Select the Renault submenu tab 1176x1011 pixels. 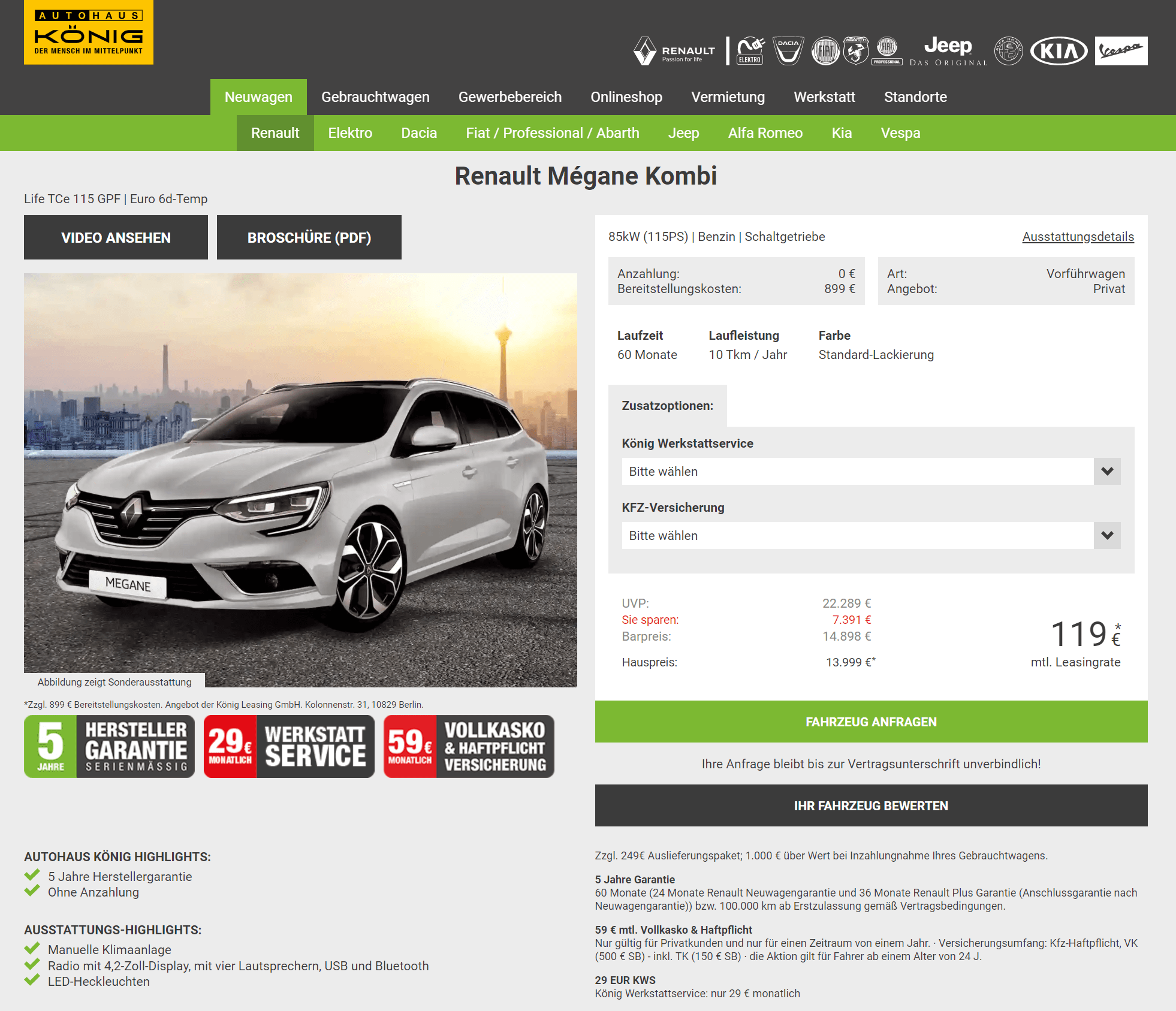pyautogui.click(x=275, y=133)
